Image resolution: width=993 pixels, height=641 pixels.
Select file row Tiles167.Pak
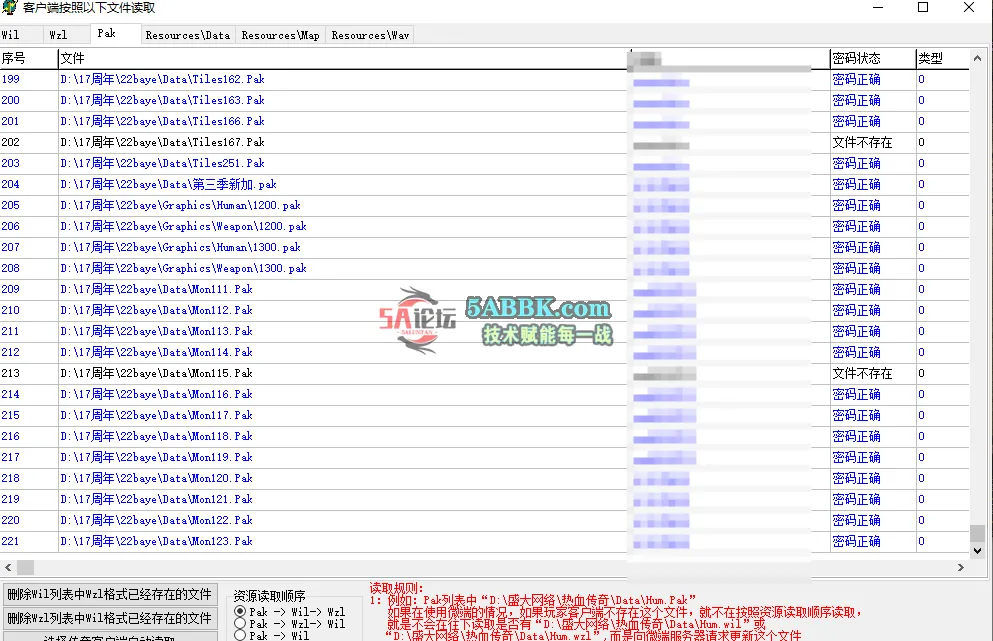point(484,142)
